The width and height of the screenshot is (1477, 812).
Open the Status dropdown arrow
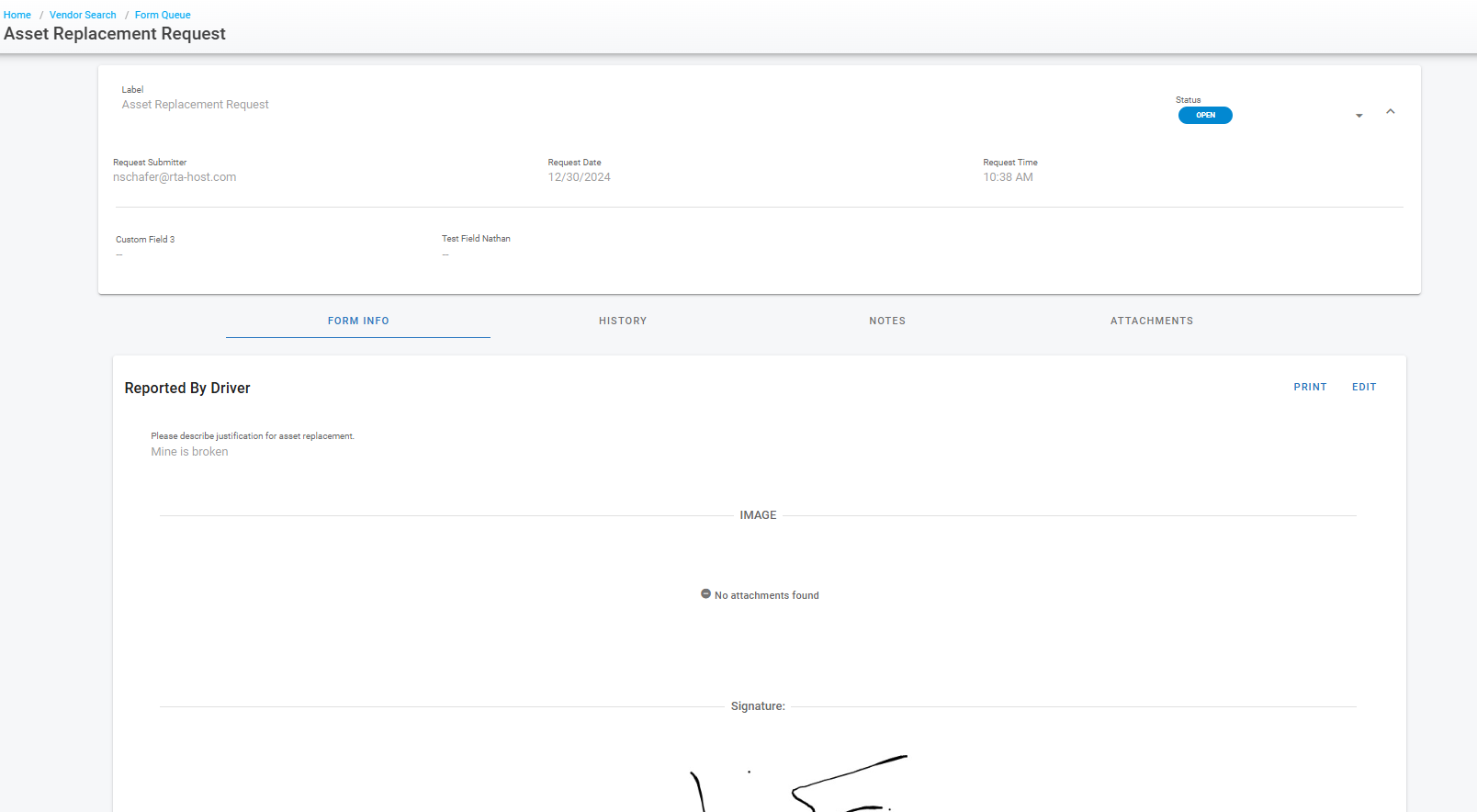pyautogui.click(x=1359, y=116)
